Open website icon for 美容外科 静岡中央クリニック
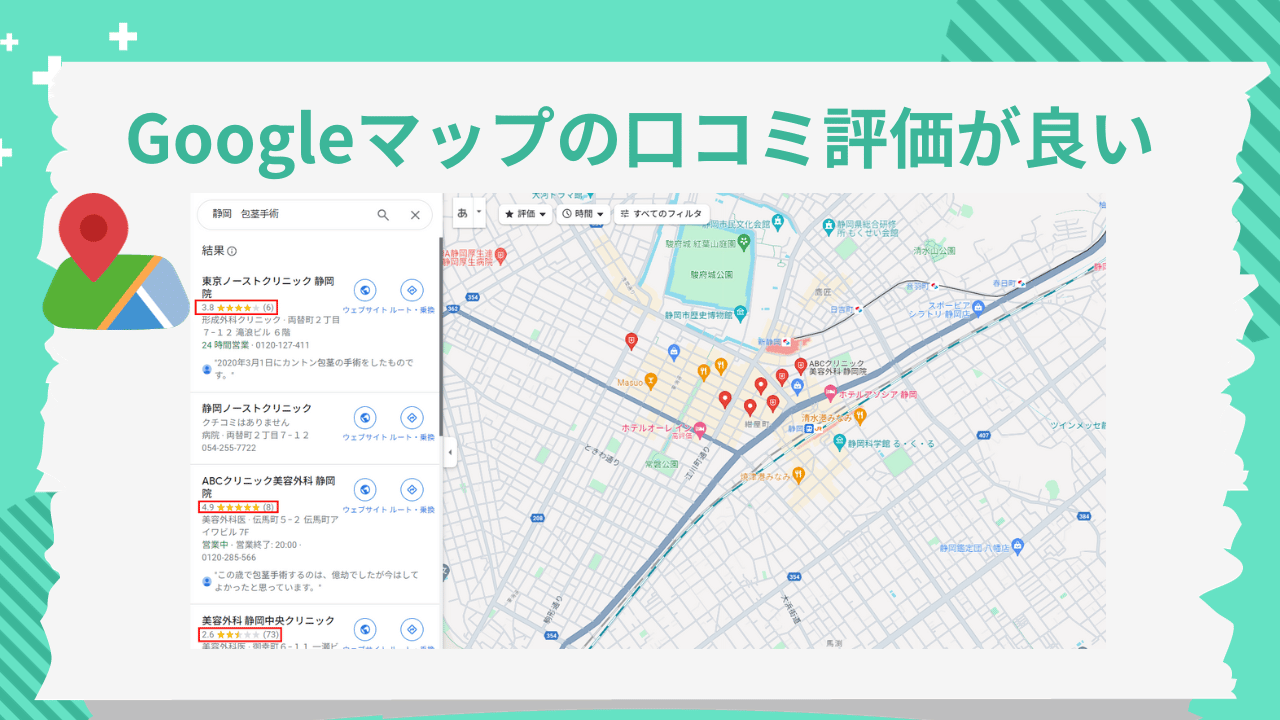This screenshot has width=1280, height=720. (x=365, y=630)
